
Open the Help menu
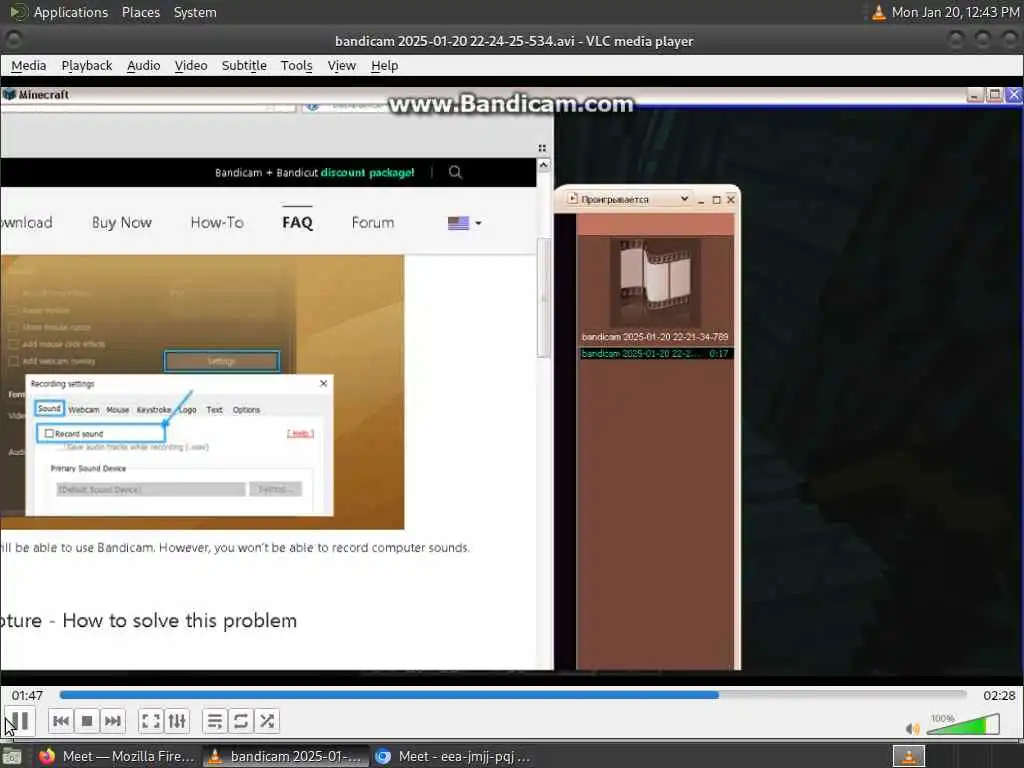(x=384, y=65)
